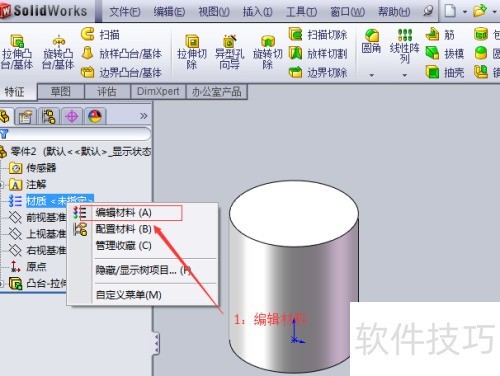This screenshot has height=376, width=500.
Task: Choose 管理收藏 (C) from context menu
Action: (143, 246)
